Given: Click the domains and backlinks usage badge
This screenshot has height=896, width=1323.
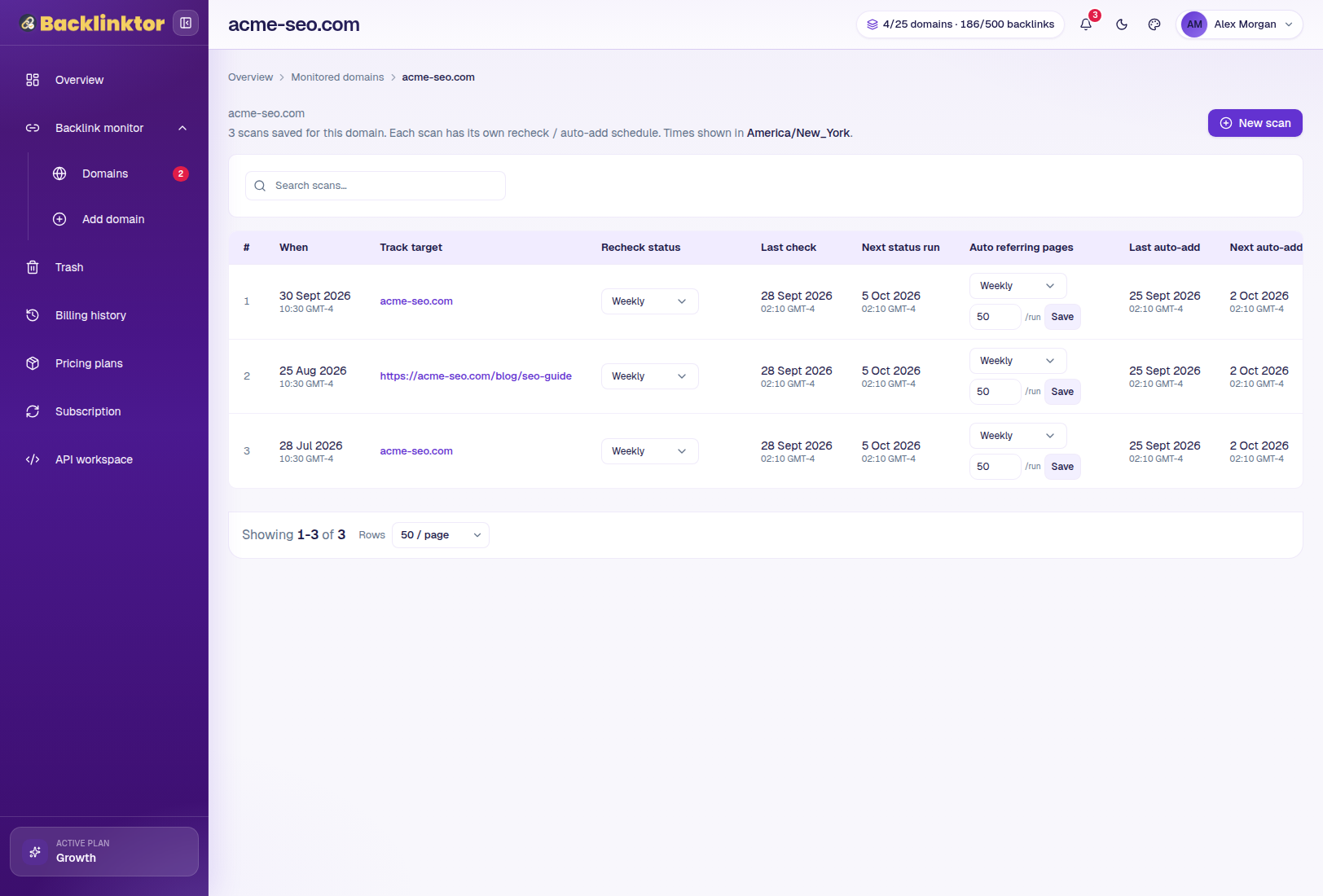Looking at the screenshot, I should point(960,24).
